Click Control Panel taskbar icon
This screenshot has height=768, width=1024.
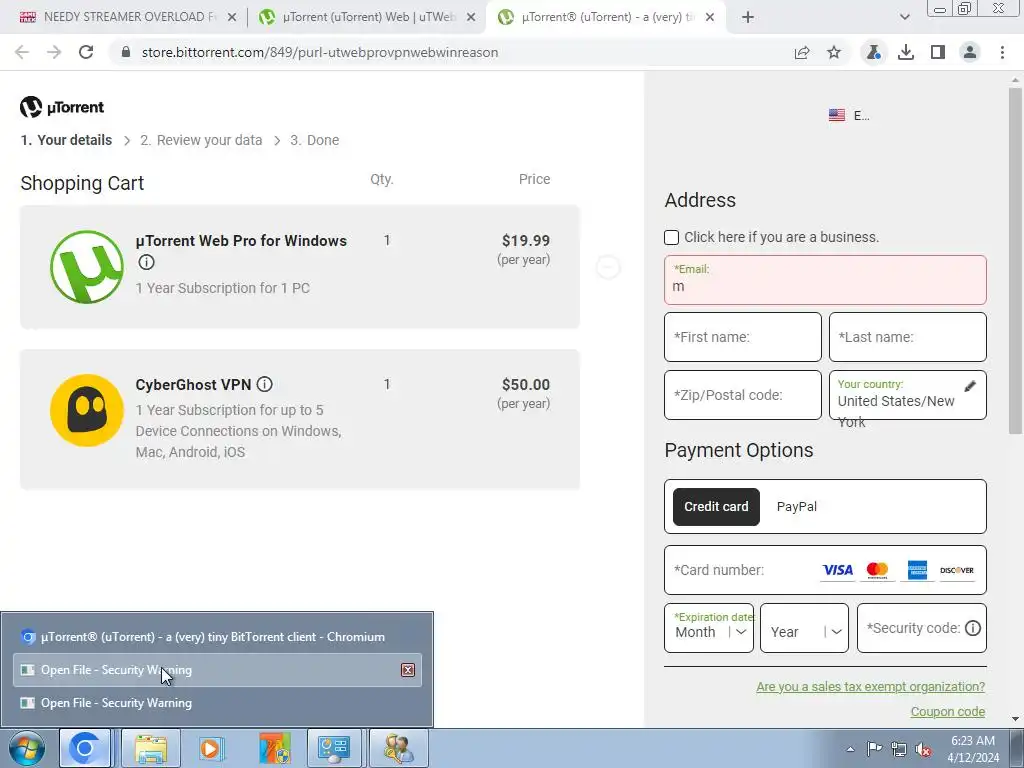(334, 748)
